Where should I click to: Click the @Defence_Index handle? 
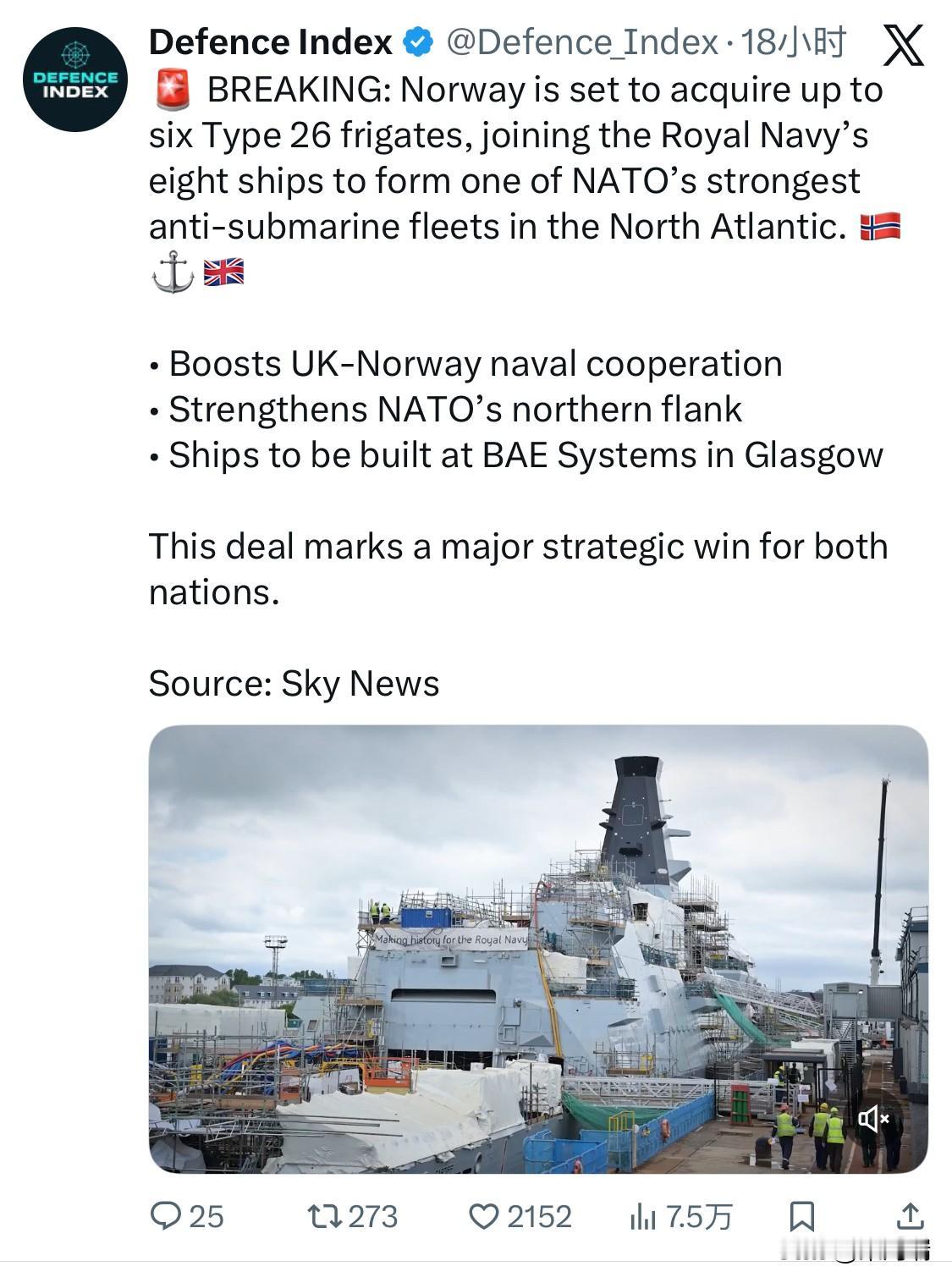click(582, 39)
